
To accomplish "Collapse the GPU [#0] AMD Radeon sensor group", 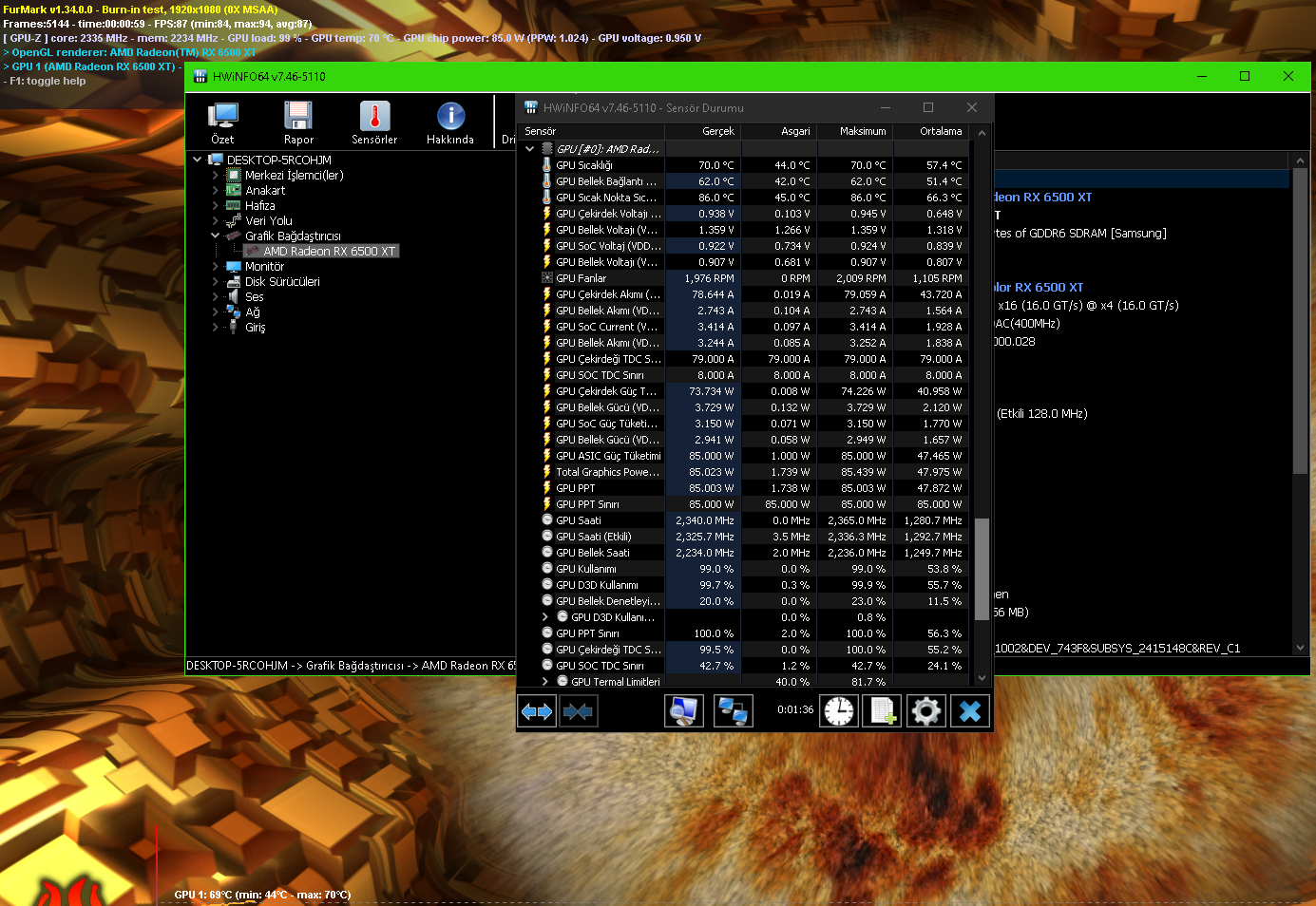I will coord(530,149).
